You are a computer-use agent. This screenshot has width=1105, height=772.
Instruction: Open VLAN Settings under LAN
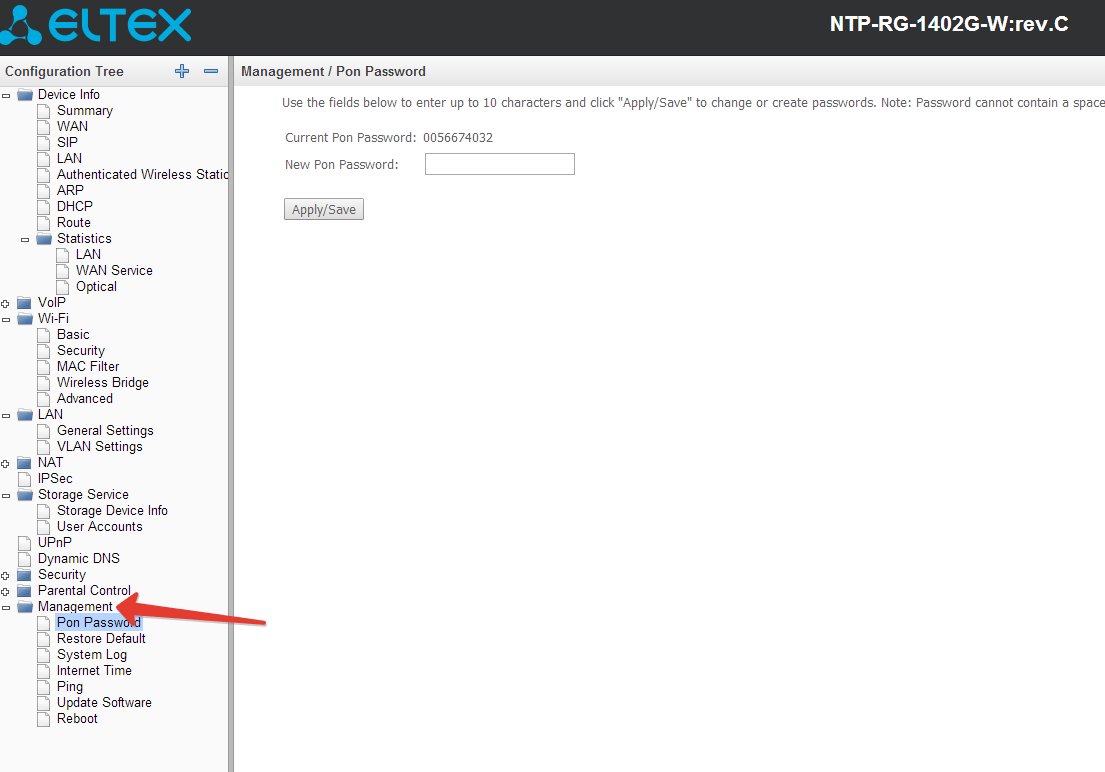(99, 446)
